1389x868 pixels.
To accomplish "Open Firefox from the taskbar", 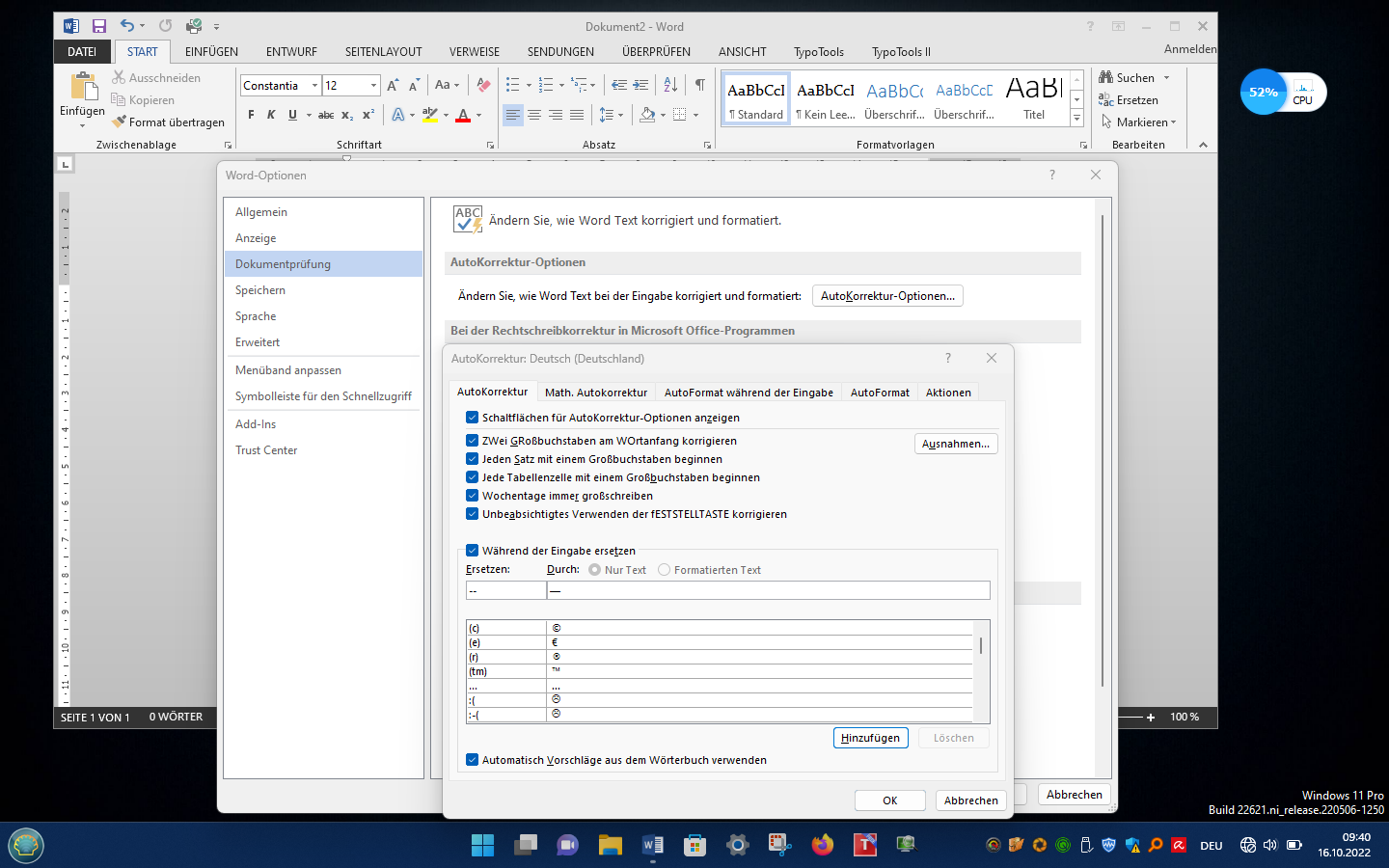I will pyautogui.click(x=822, y=846).
